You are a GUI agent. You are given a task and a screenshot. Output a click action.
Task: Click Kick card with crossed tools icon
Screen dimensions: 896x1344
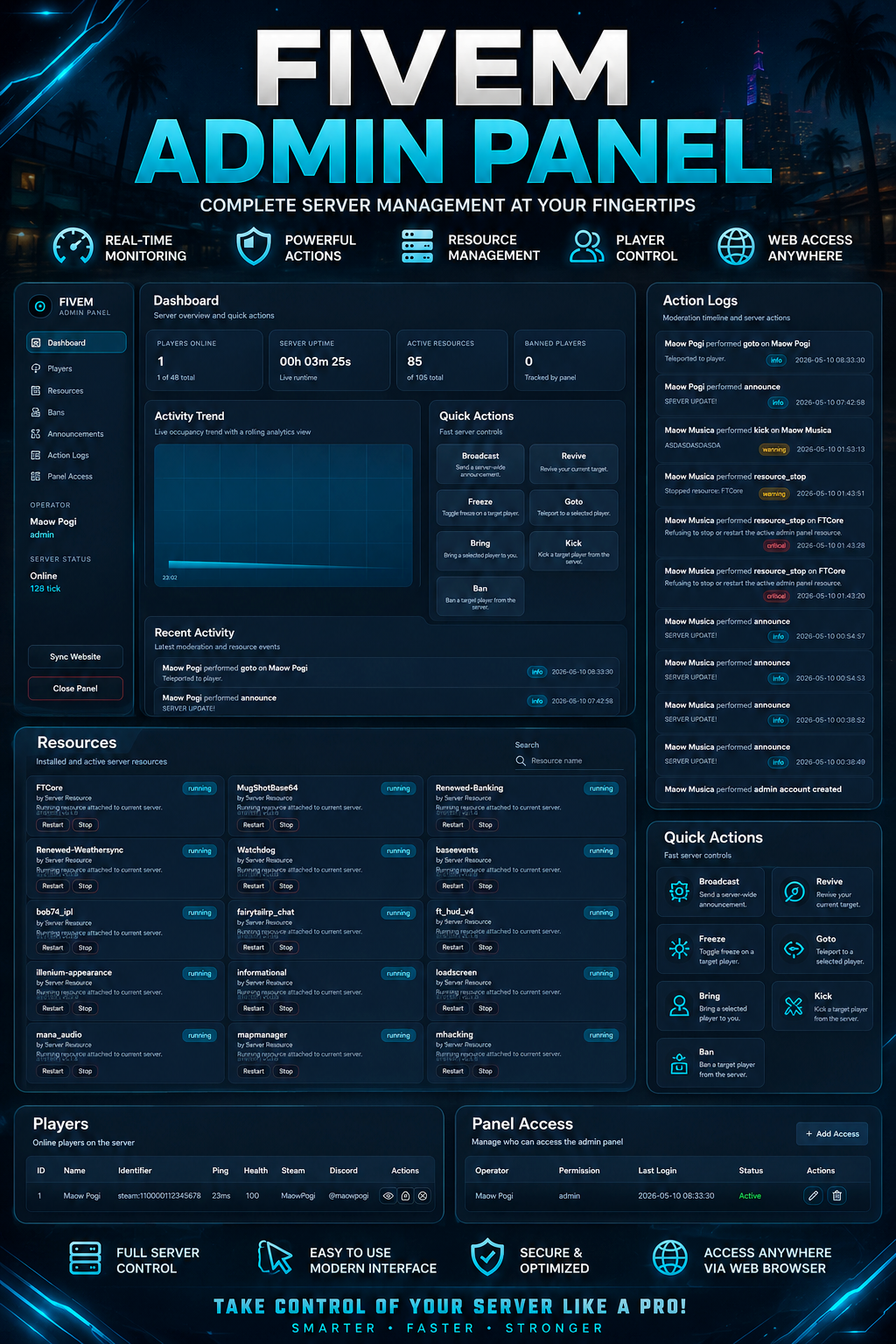(822, 1006)
